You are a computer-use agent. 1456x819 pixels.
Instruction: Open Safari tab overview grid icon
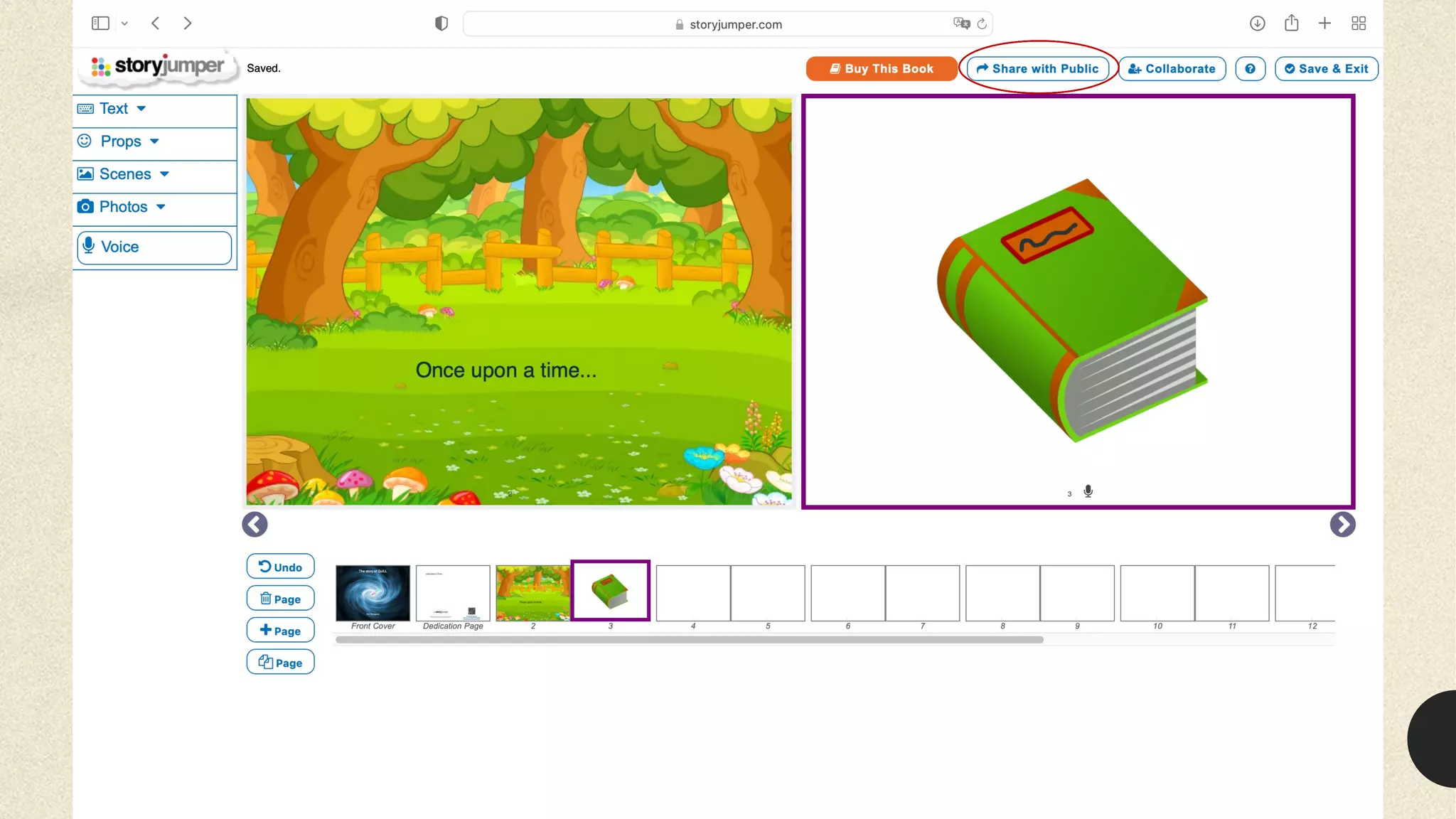[1359, 23]
